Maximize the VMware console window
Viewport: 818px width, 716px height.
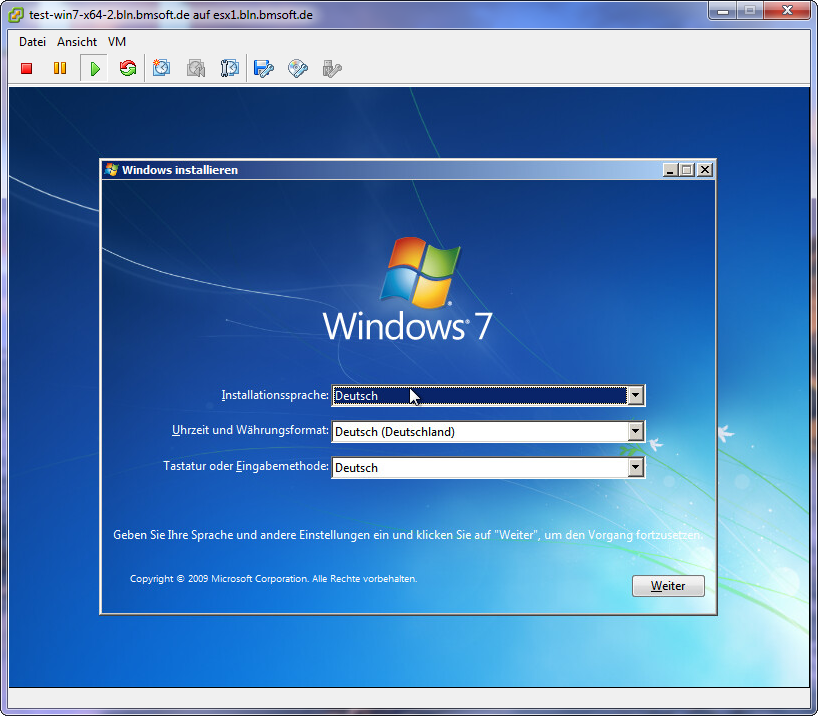pyautogui.click(x=750, y=11)
